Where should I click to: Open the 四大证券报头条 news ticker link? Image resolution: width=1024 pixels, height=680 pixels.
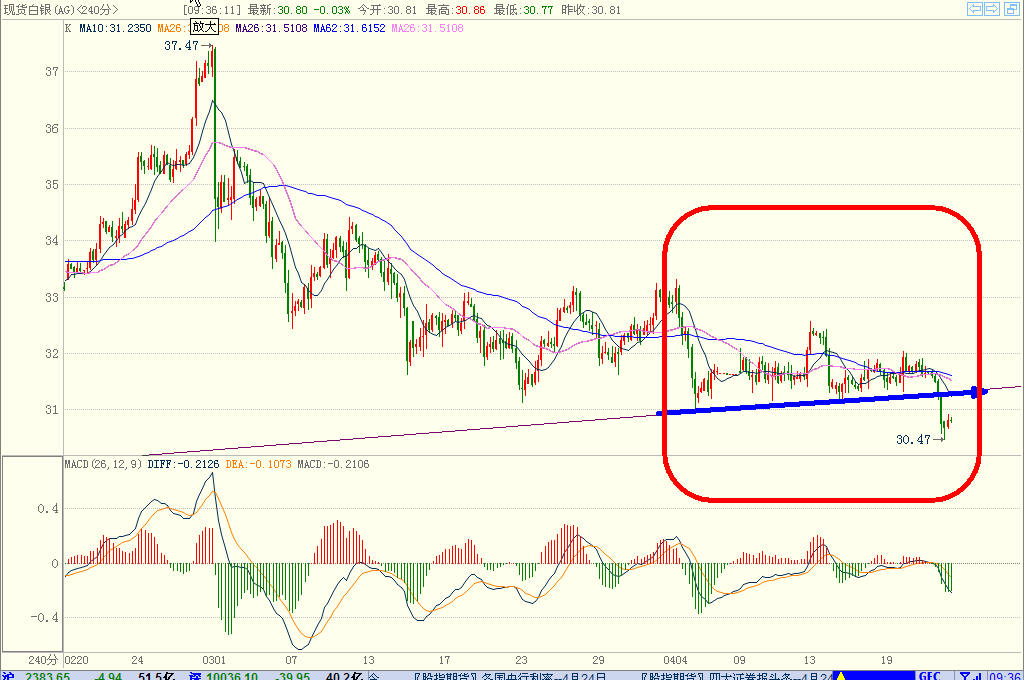pos(737,675)
